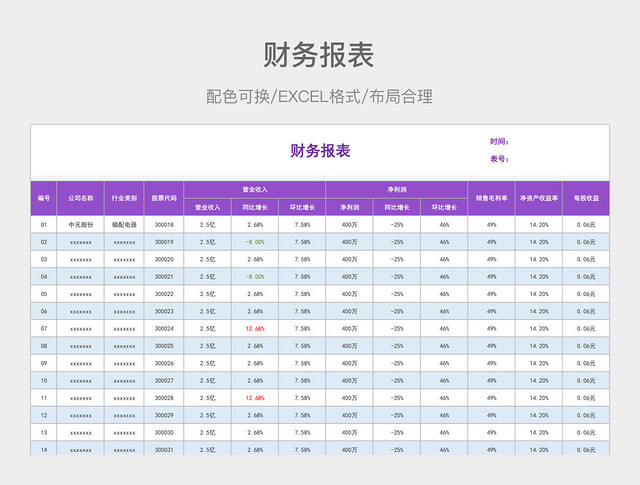The width and height of the screenshot is (640, 485).
Task: Click the red 12.68% cell in row 07
Action: point(255,329)
